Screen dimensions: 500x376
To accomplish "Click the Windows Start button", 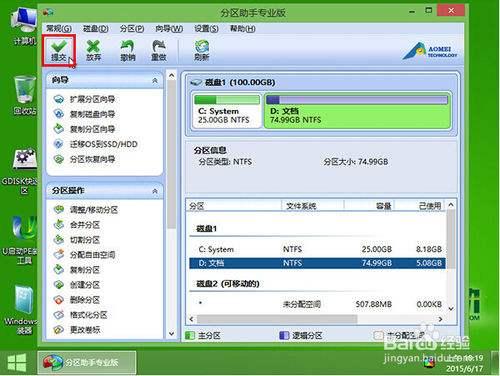I will [17, 363].
